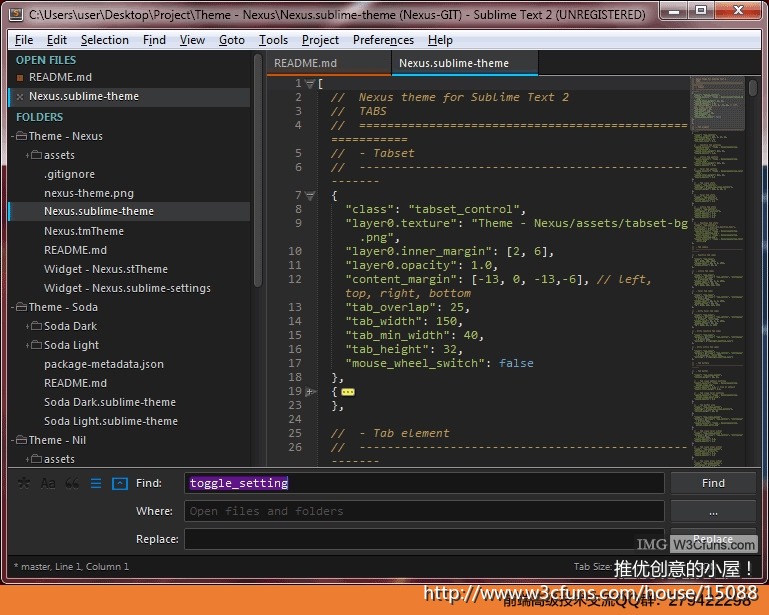Viewport: 769px width, 615px height.
Task: Focus the Find input field
Action: tap(424, 483)
